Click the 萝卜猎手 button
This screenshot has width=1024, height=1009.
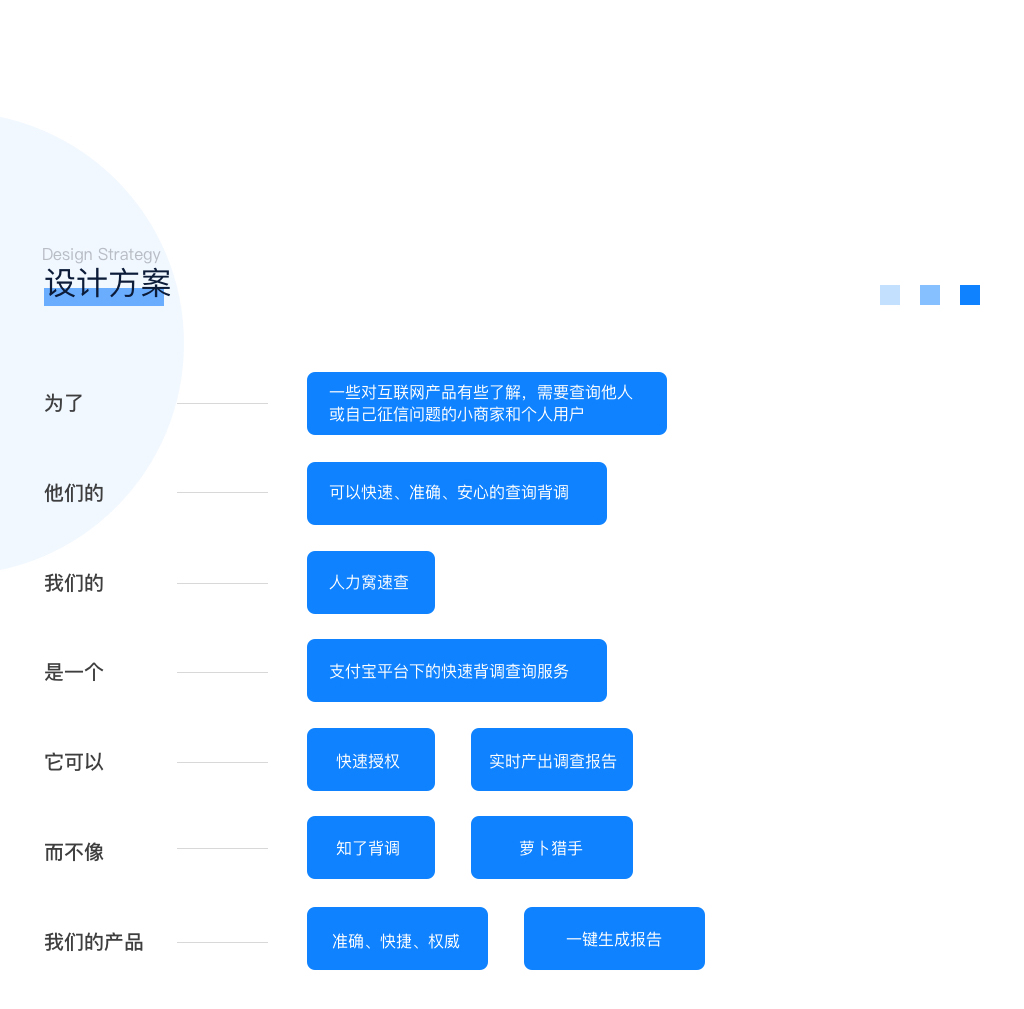[551, 848]
